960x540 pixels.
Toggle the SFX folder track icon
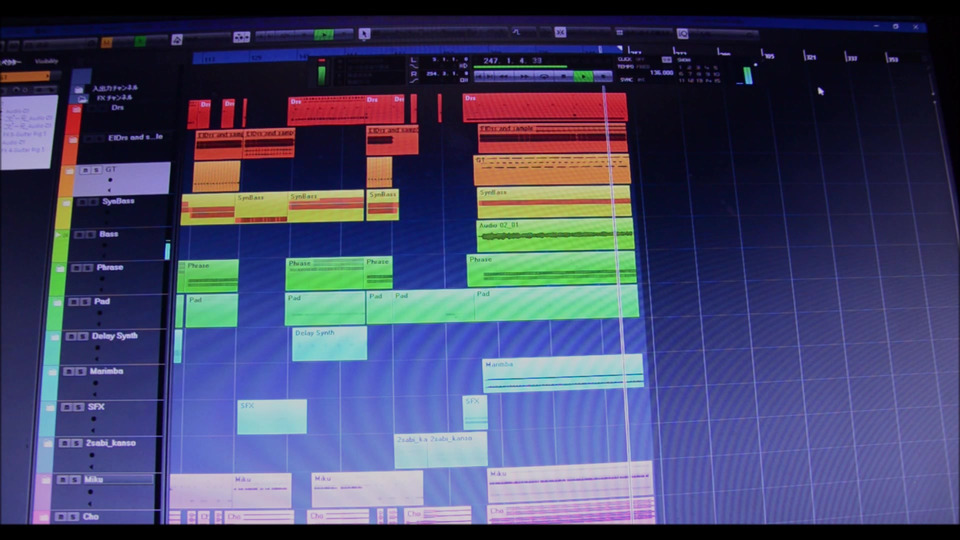pos(49,408)
